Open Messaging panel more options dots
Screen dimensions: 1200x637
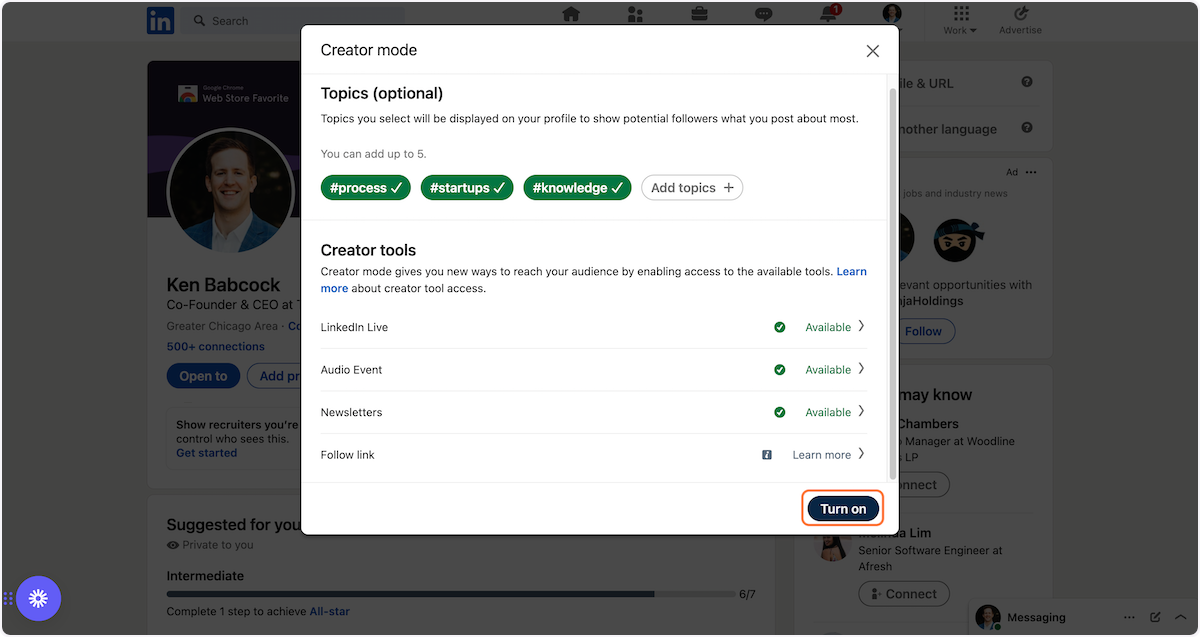1130,617
